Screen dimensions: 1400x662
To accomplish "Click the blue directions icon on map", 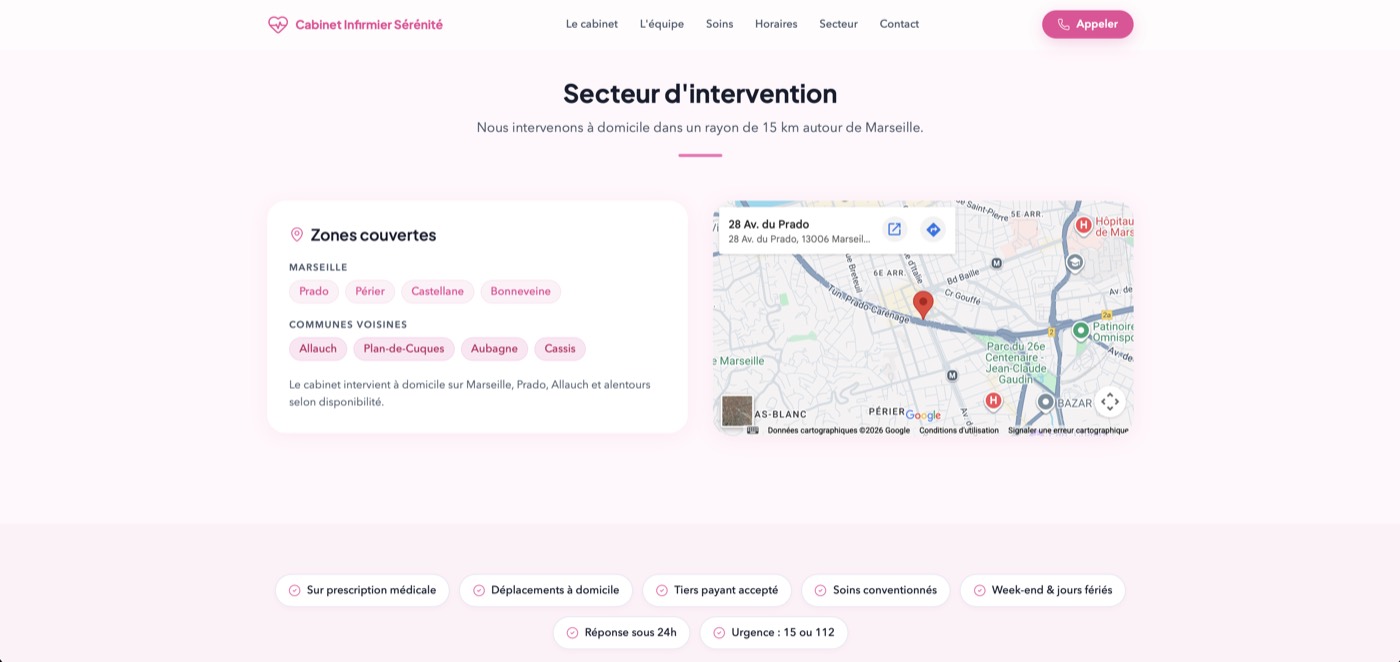I will point(933,229).
